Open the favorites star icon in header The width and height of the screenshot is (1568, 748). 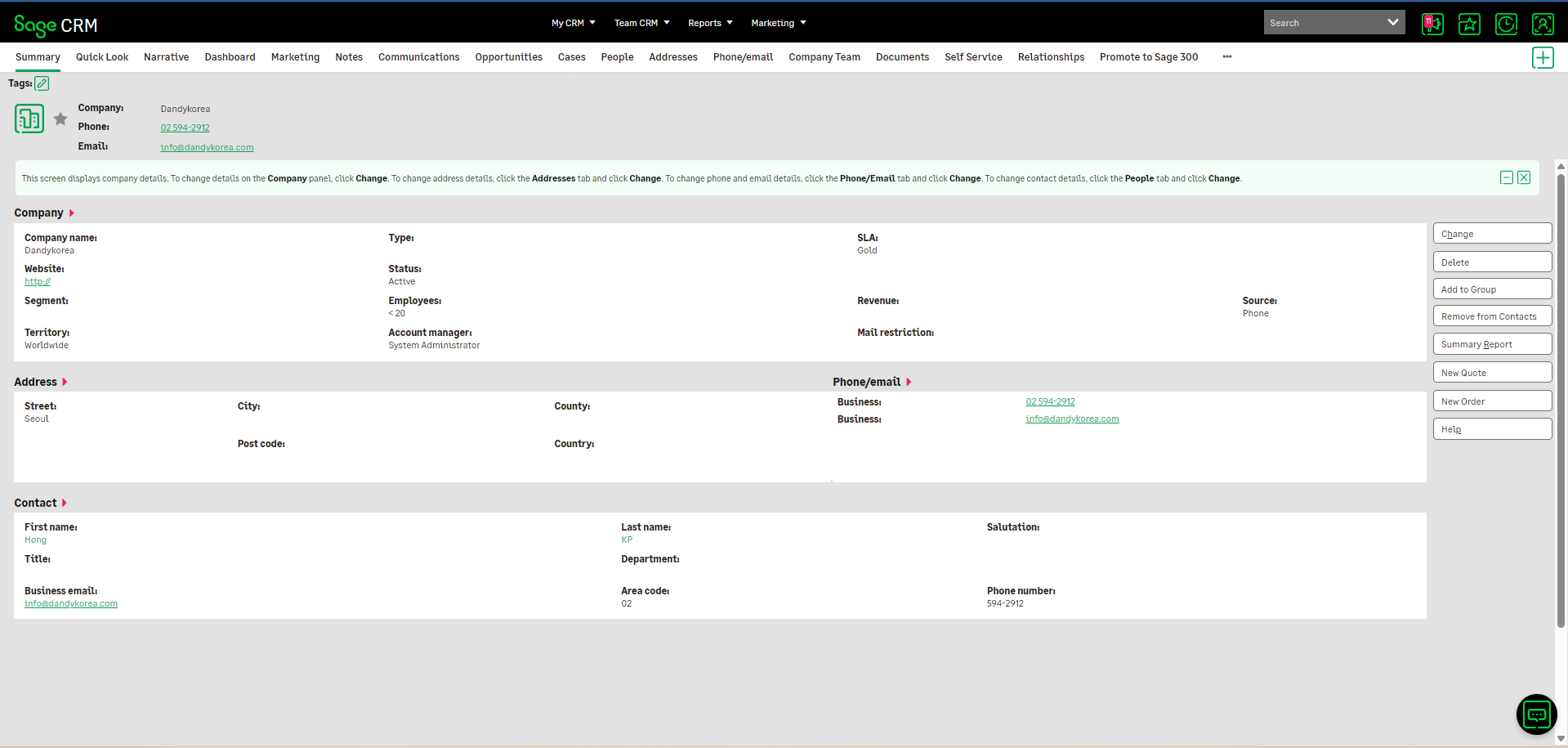[1469, 24]
